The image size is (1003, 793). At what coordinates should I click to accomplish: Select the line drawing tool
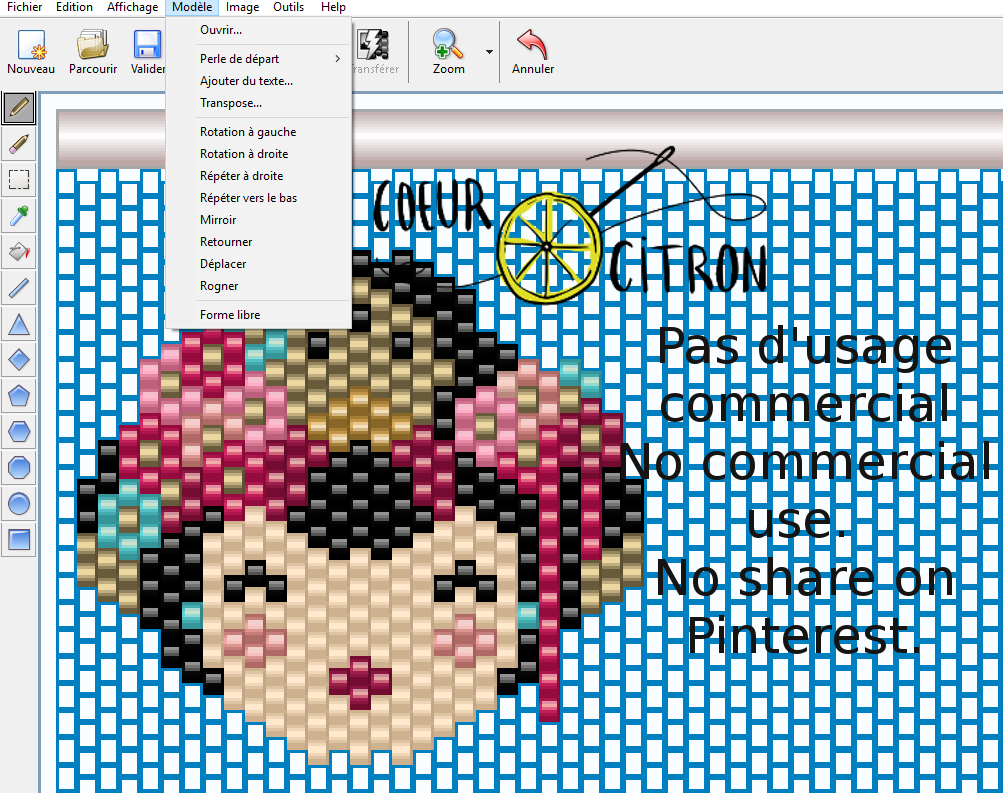point(19,288)
